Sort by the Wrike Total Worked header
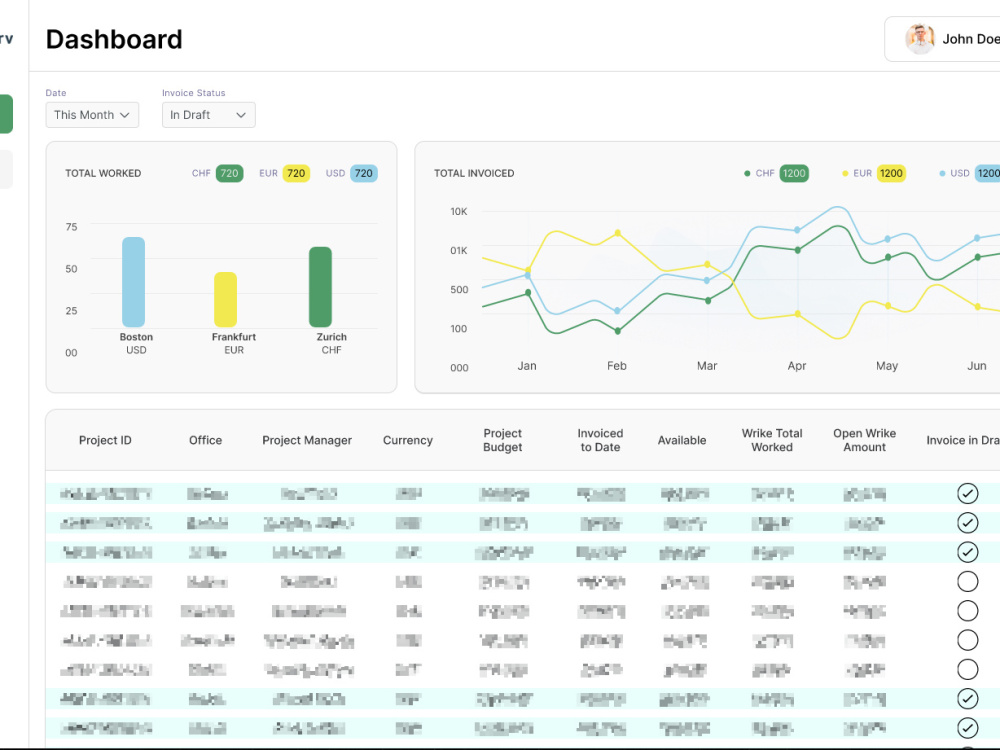The image size is (1000, 750). pos(772,440)
